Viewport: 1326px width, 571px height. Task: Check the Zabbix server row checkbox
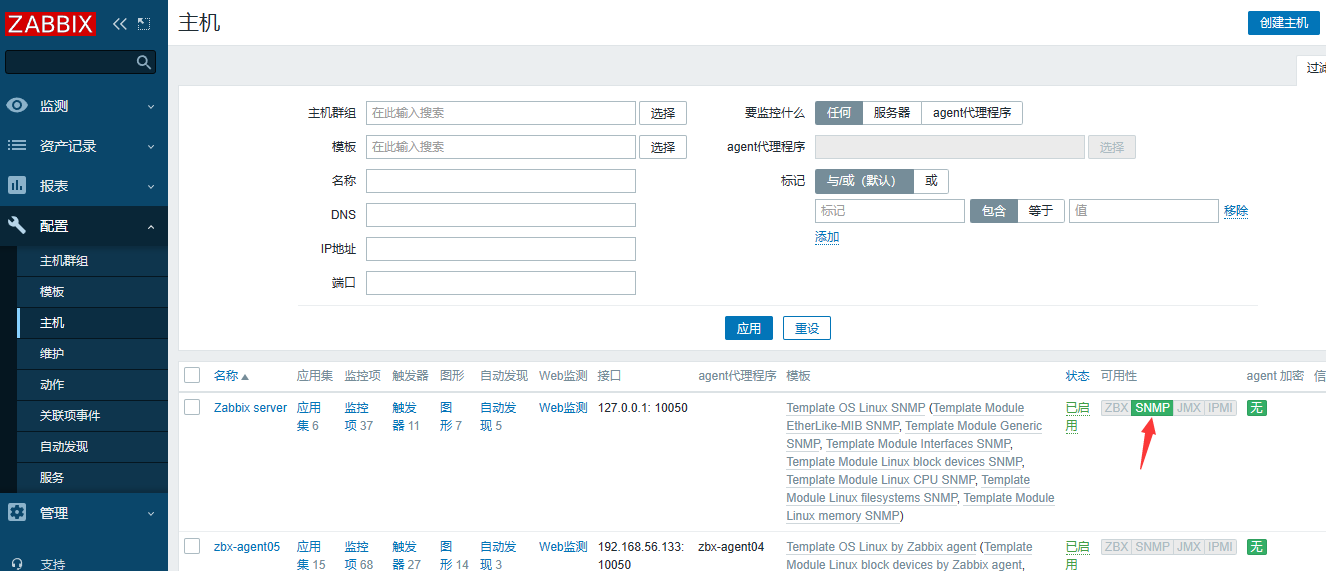point(193,406)
